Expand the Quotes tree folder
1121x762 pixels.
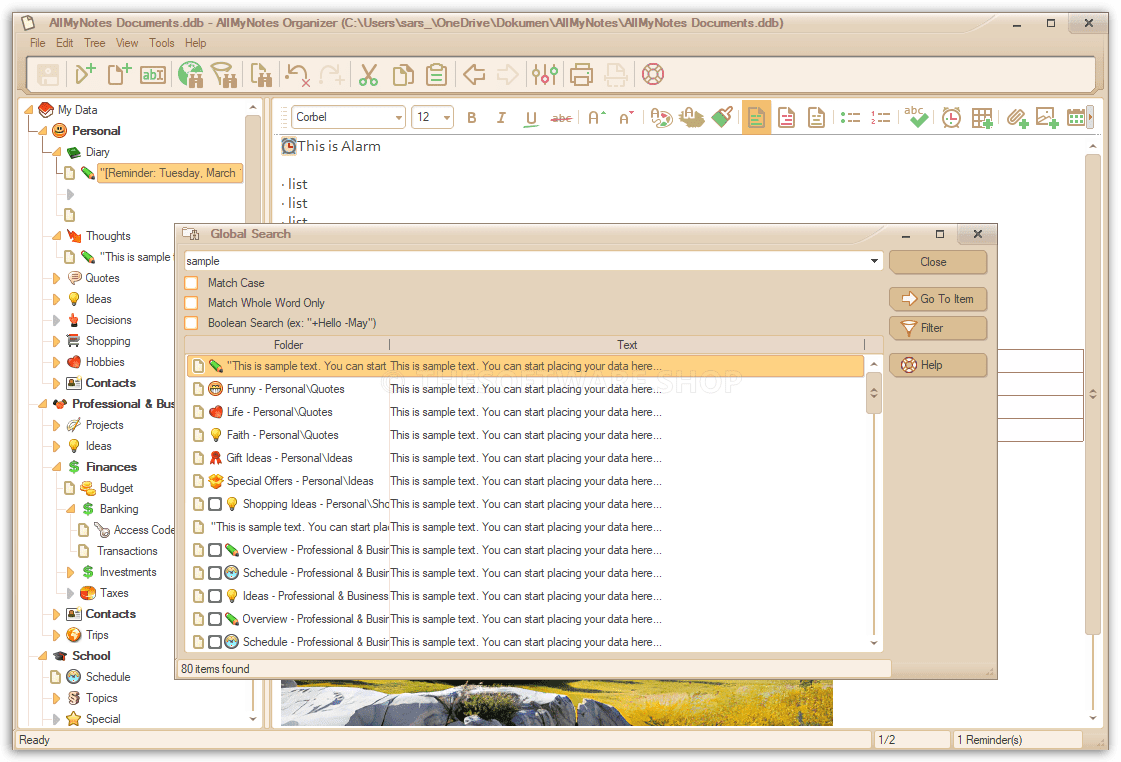tap(56, 278)
